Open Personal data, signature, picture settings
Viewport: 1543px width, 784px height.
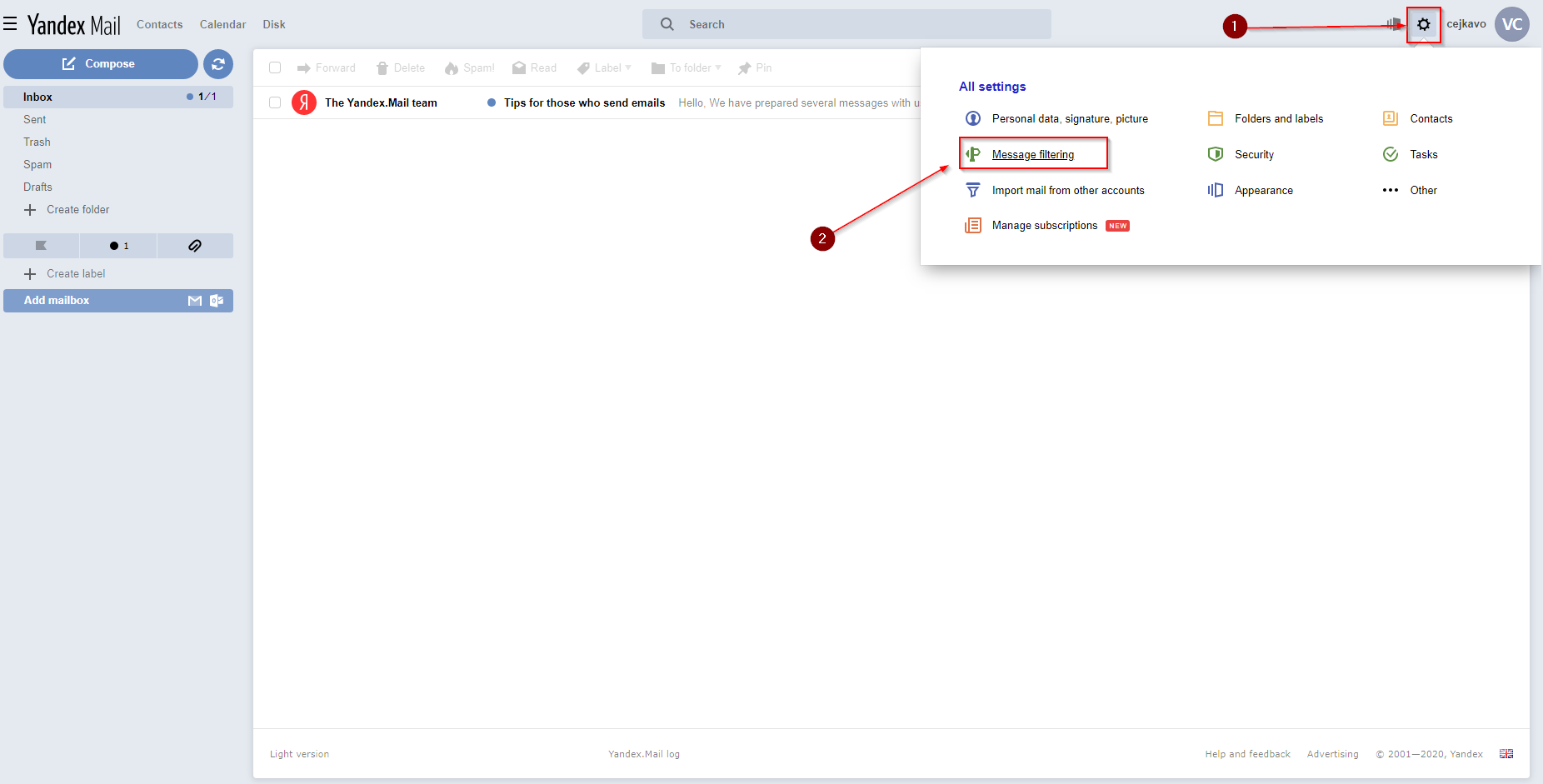[x=1070, y=118]
